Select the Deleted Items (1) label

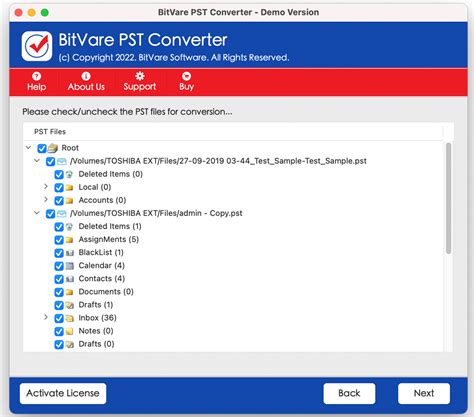point(110,226)
